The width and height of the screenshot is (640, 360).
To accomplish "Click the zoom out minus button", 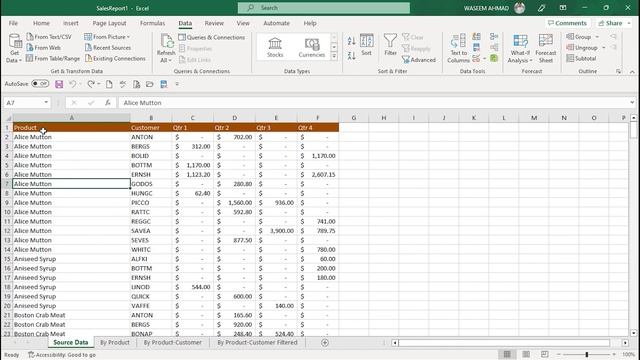I will [558, 354].
